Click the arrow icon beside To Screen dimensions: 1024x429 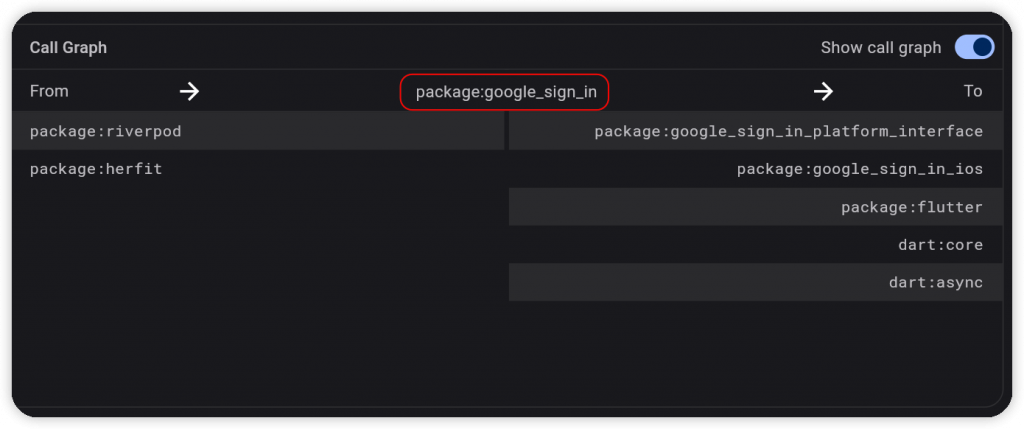[824, 91]
